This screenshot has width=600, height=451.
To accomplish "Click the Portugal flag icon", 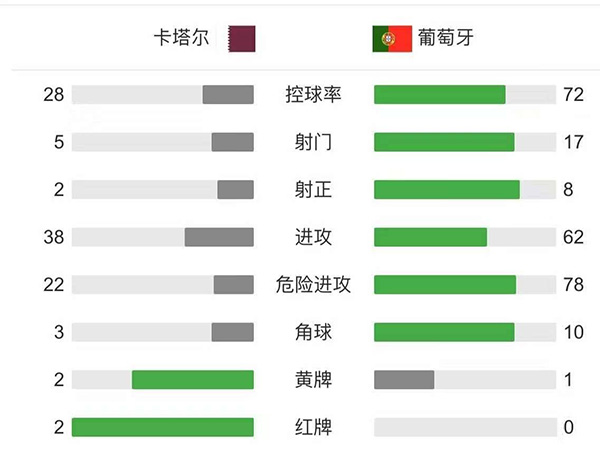I will tap(393, 39).
